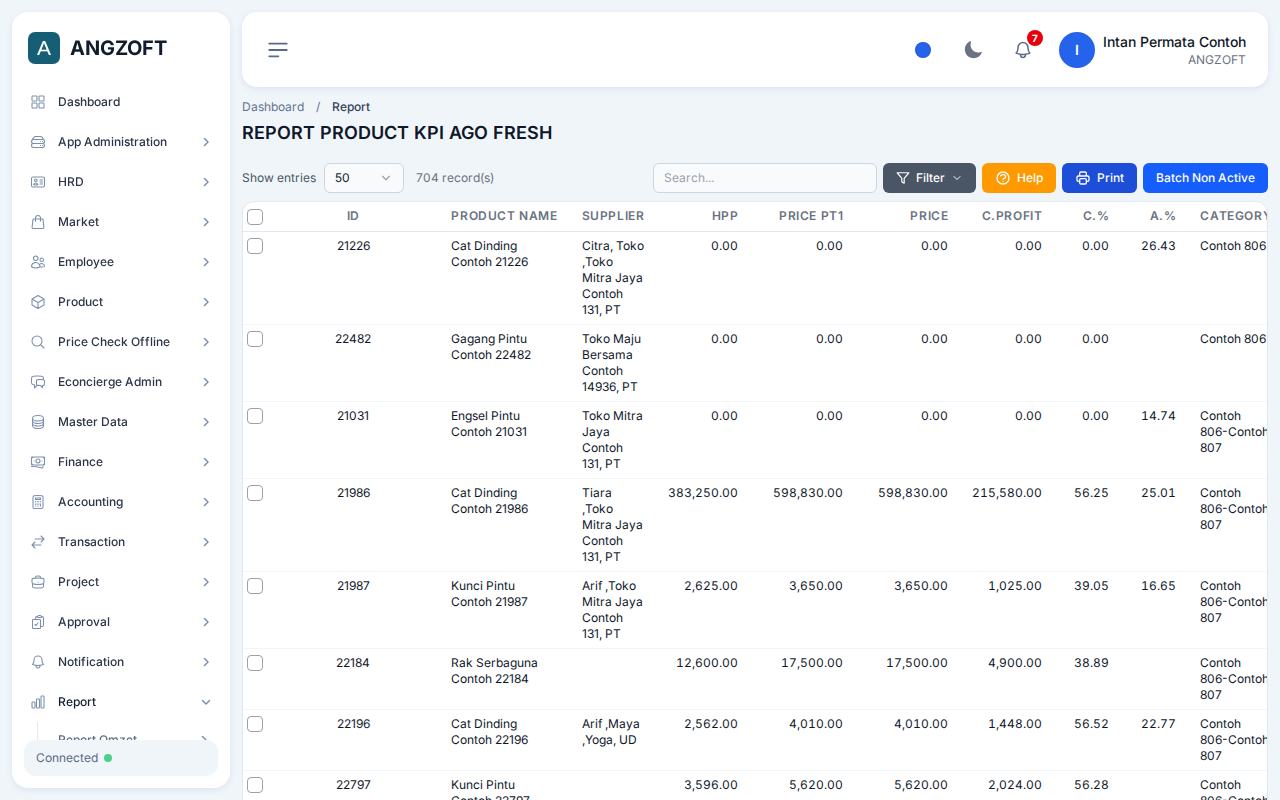Image resolution: width=1280 pixels, height=800 pixels.
Task: Open the Transaction sidebar menu
Action: [x=121, y=542]
